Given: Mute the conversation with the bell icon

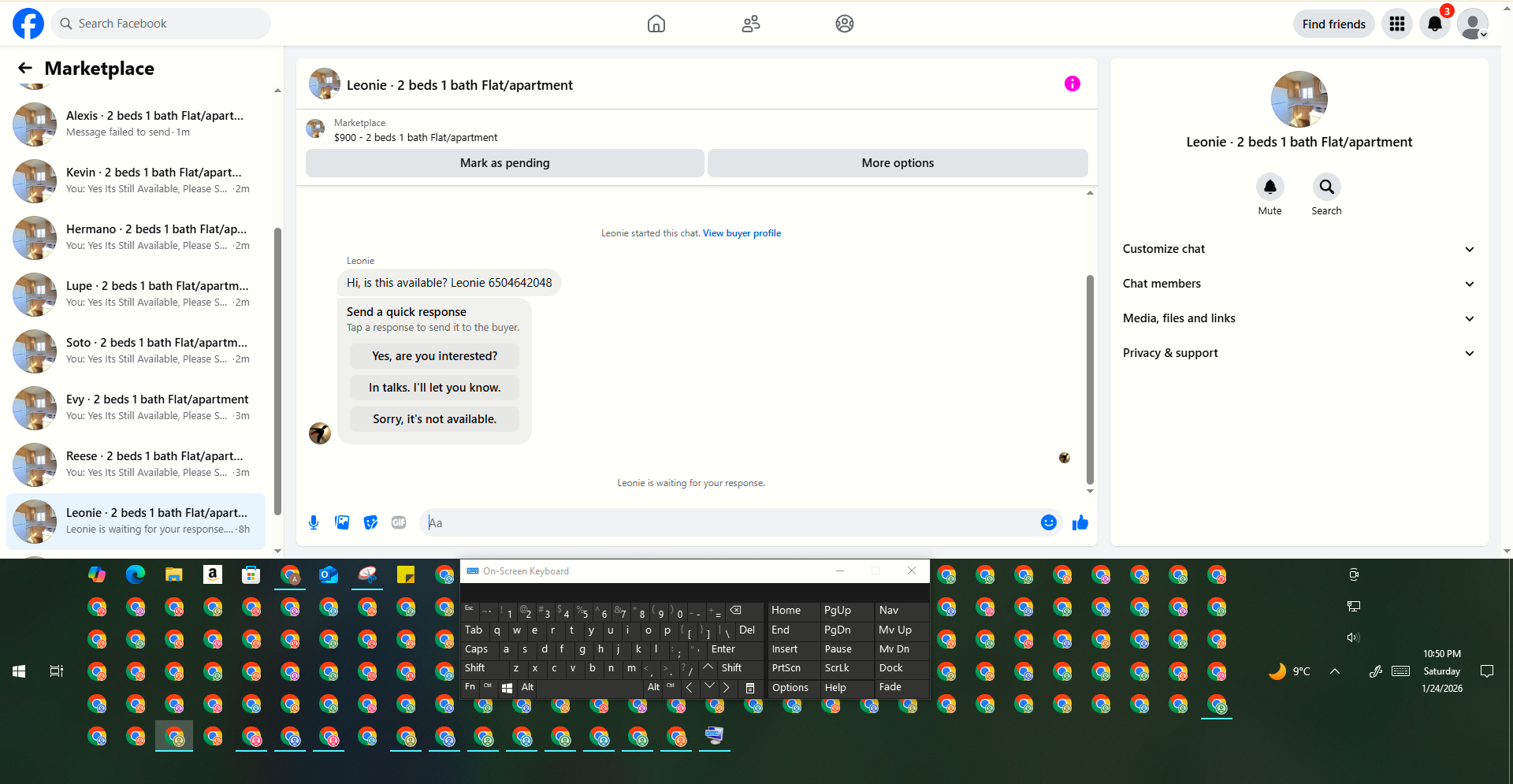Looking at the screenshot, I should pos(1270,188).
